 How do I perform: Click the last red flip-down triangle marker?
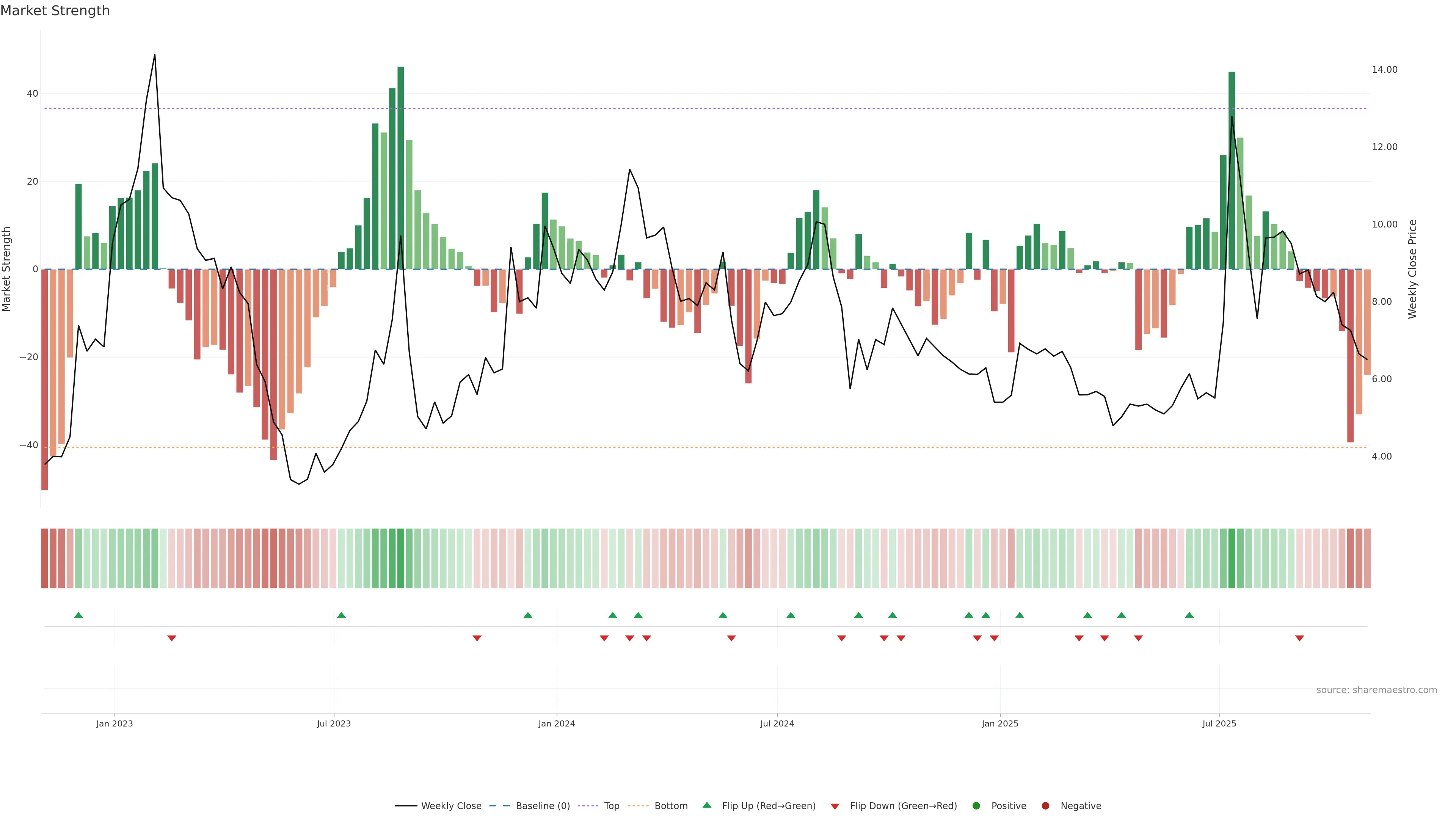coord(1299,638)
